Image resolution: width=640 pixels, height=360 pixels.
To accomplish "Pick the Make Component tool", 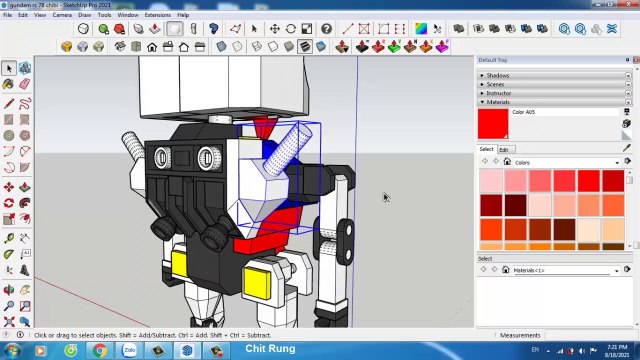I will point(25,69).
